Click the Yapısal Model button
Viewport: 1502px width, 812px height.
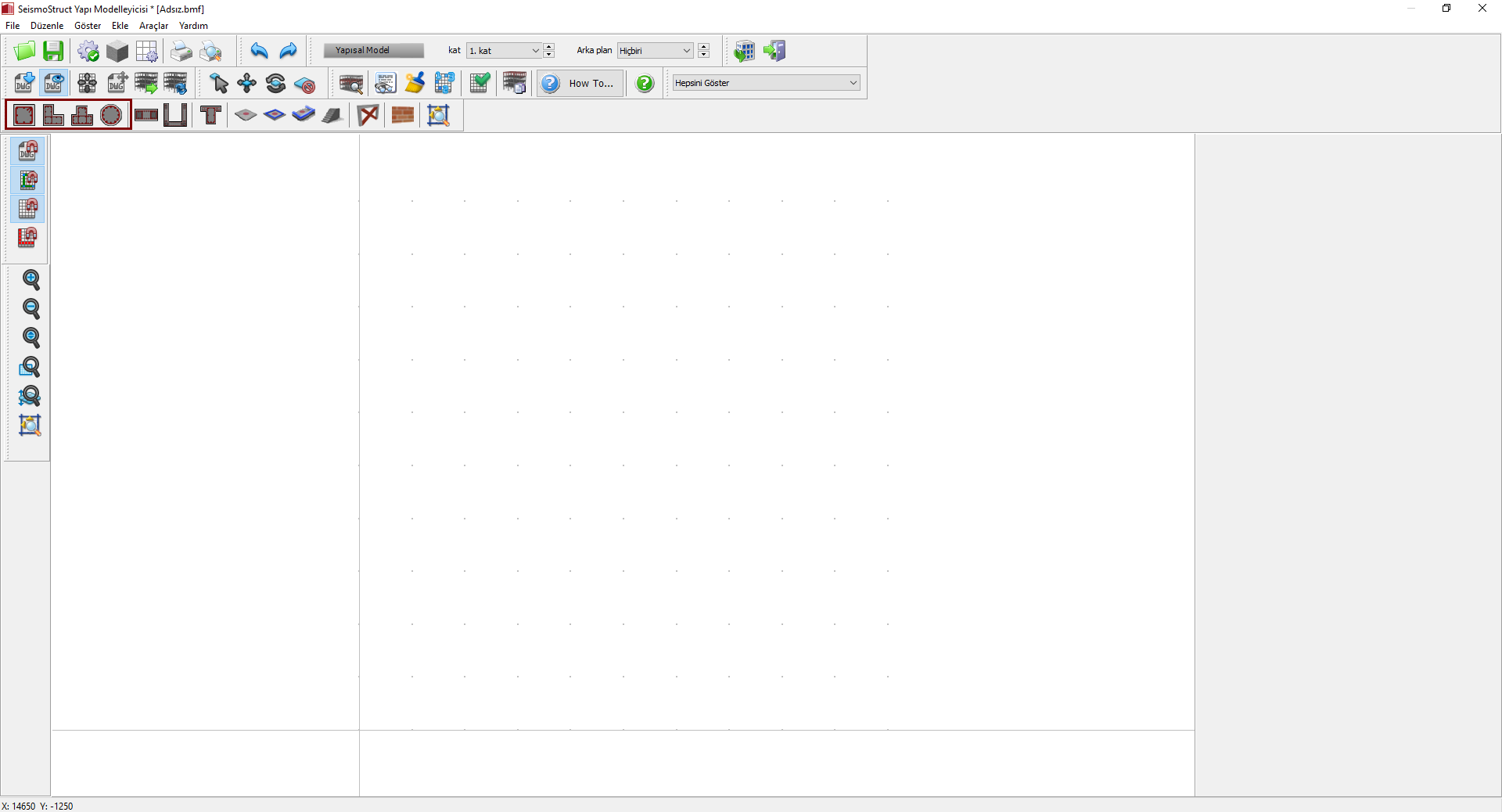(374, 51)
